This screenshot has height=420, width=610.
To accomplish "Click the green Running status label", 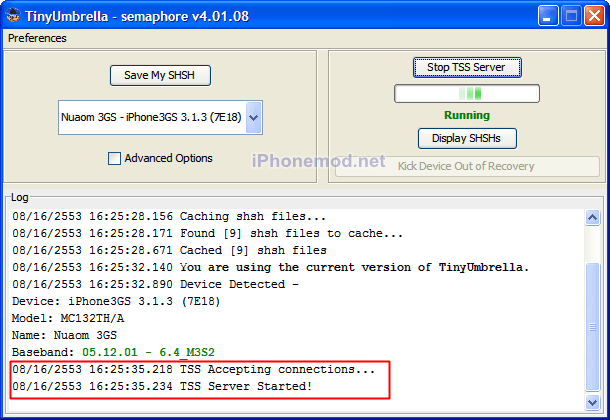I will (x=467, y=115).
